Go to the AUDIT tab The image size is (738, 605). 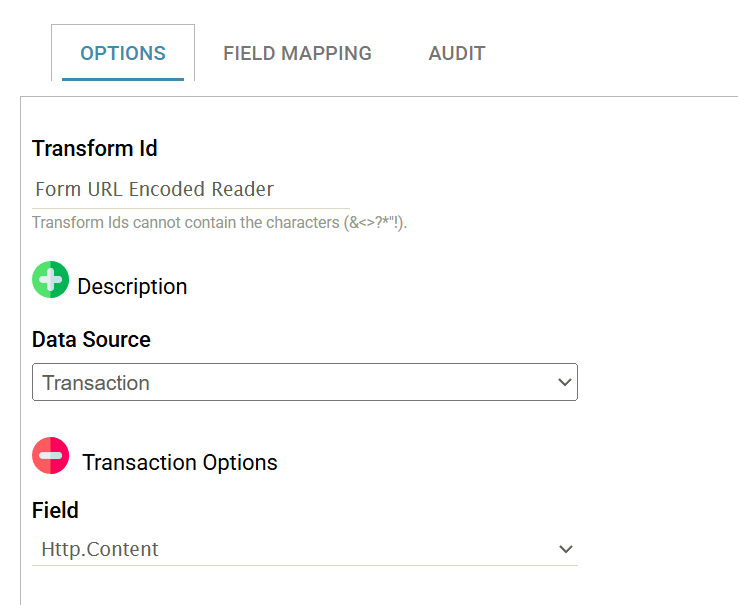coord(457,54)
